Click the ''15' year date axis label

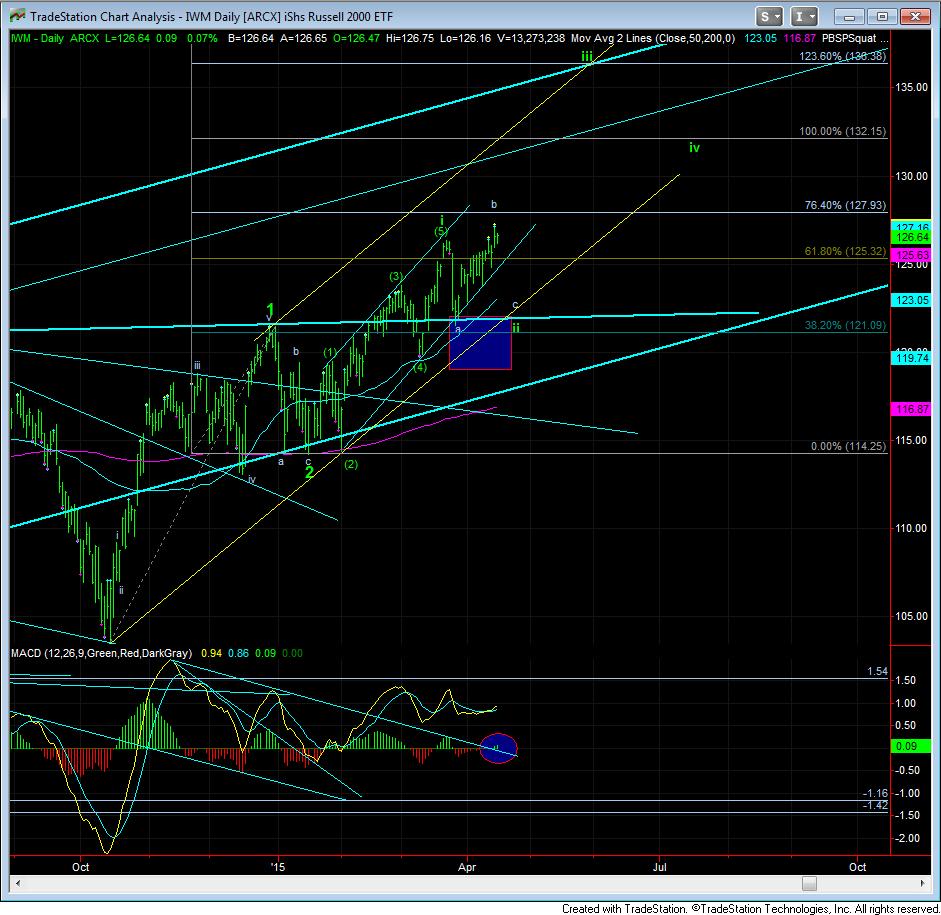277,867
